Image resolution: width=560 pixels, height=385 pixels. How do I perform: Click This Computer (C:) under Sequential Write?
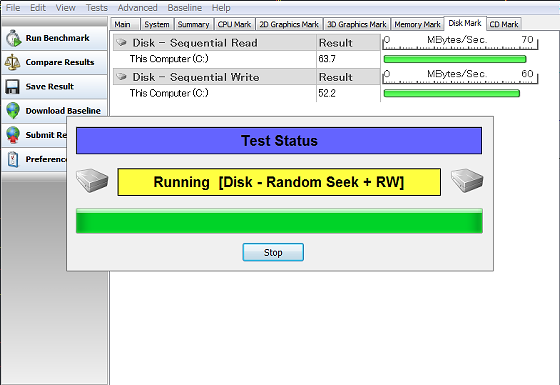coord(169,93)
